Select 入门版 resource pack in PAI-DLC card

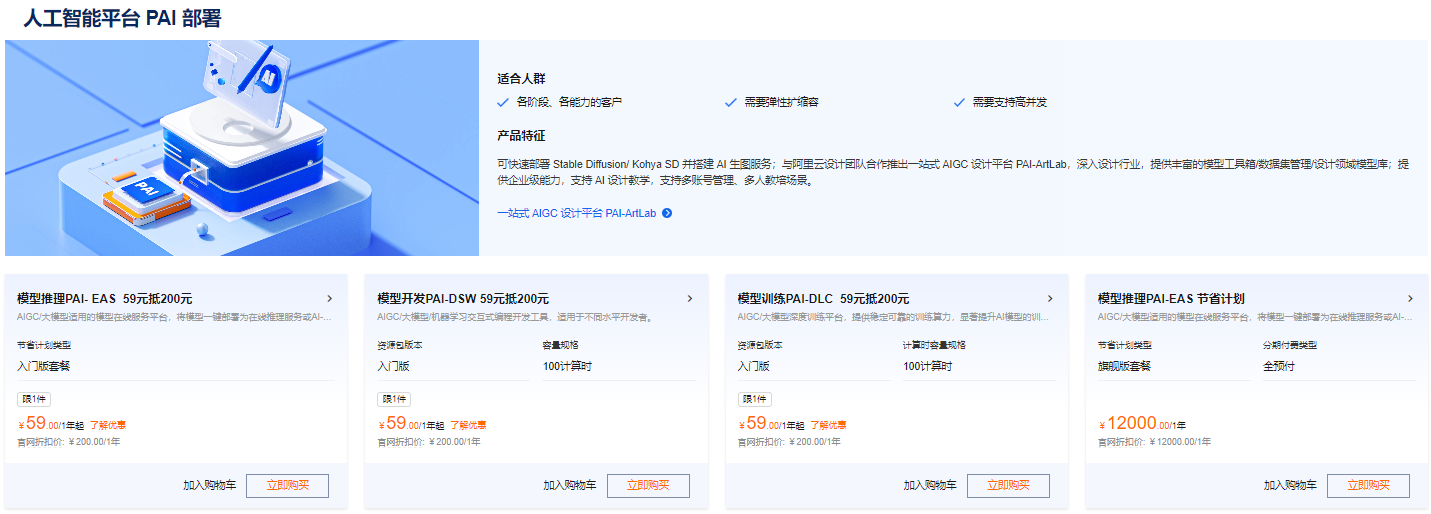pos(753,366)
